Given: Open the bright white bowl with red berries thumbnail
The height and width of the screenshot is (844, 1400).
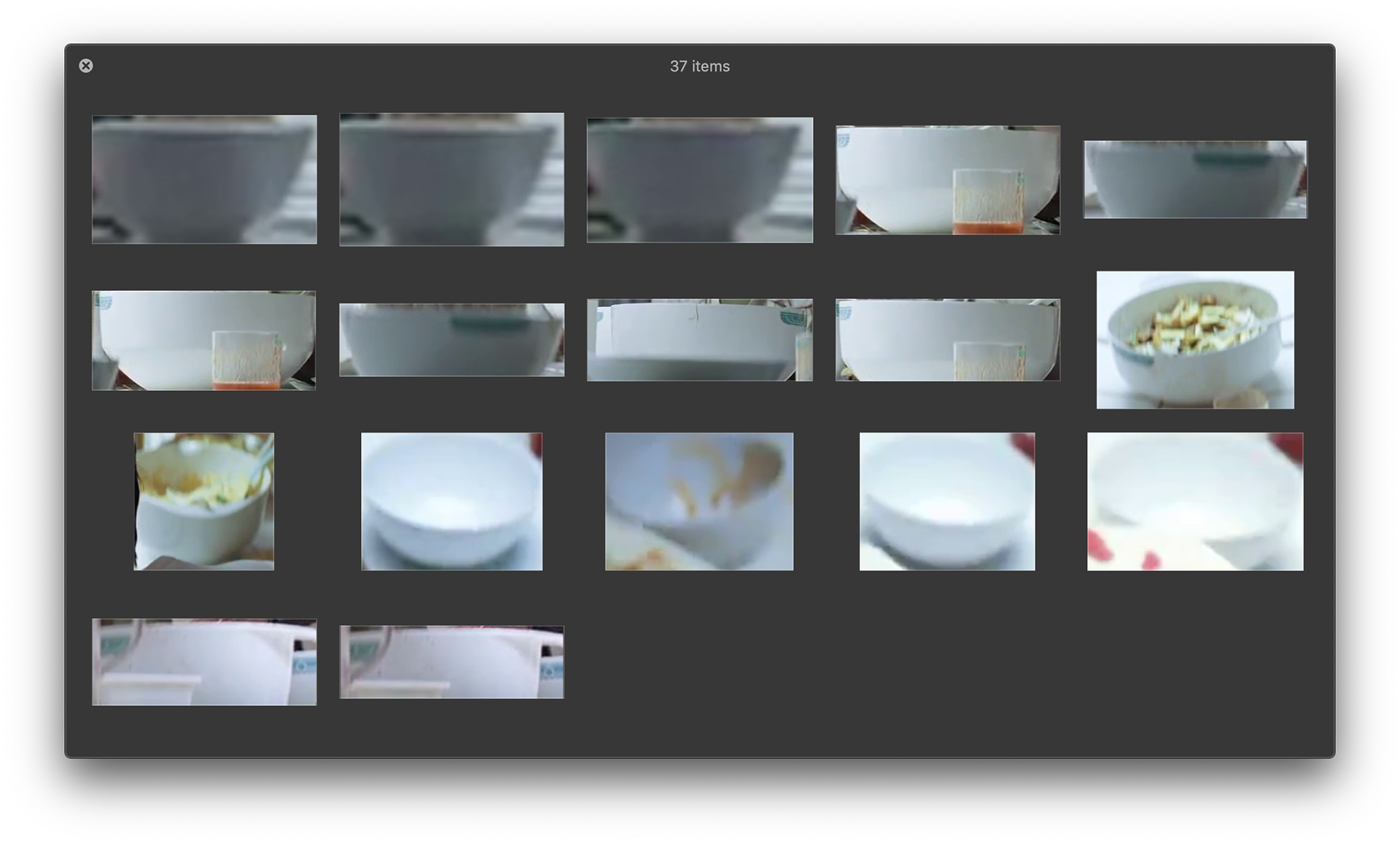Looking at the screenshot, I should pos(1195,502).
